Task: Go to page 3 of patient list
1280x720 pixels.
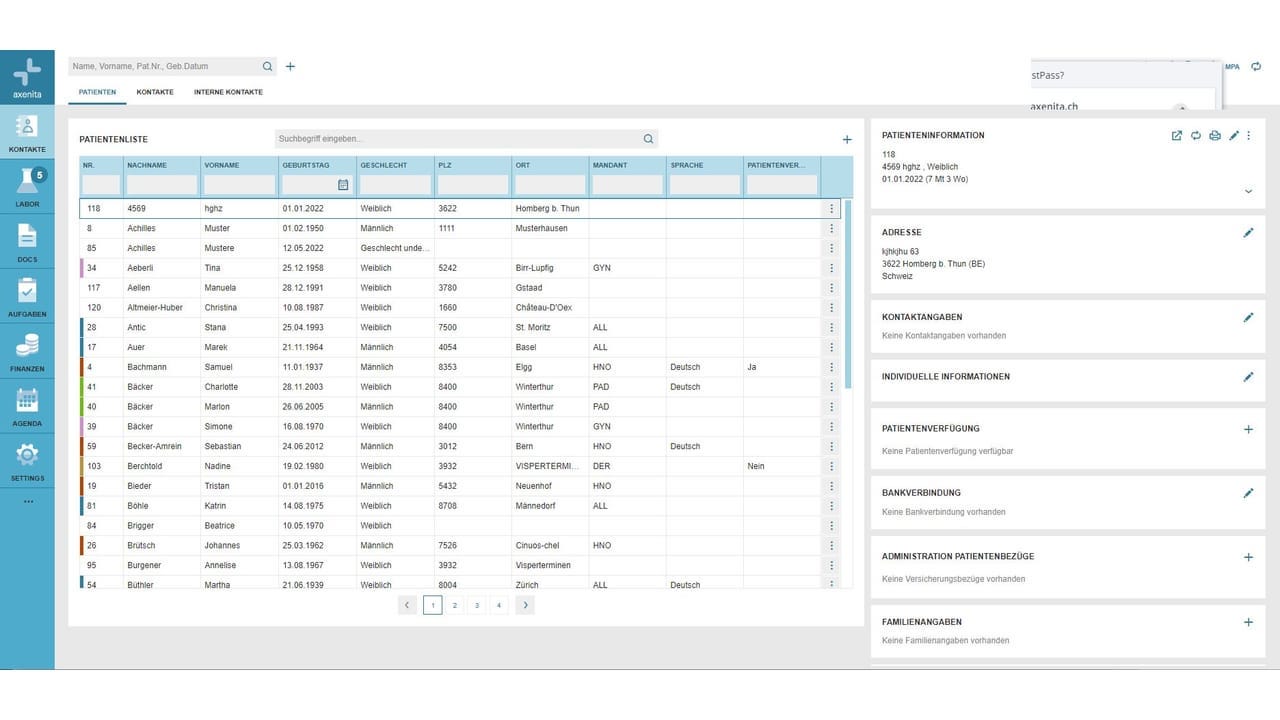Action: click(x=477, y=605)
